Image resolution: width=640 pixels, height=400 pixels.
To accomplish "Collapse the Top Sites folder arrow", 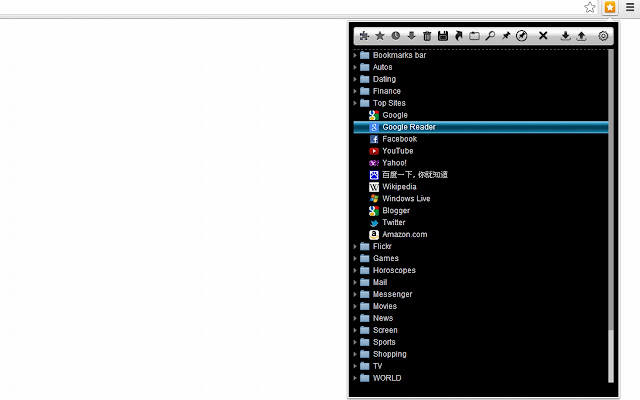I will [x=355, y=103].
